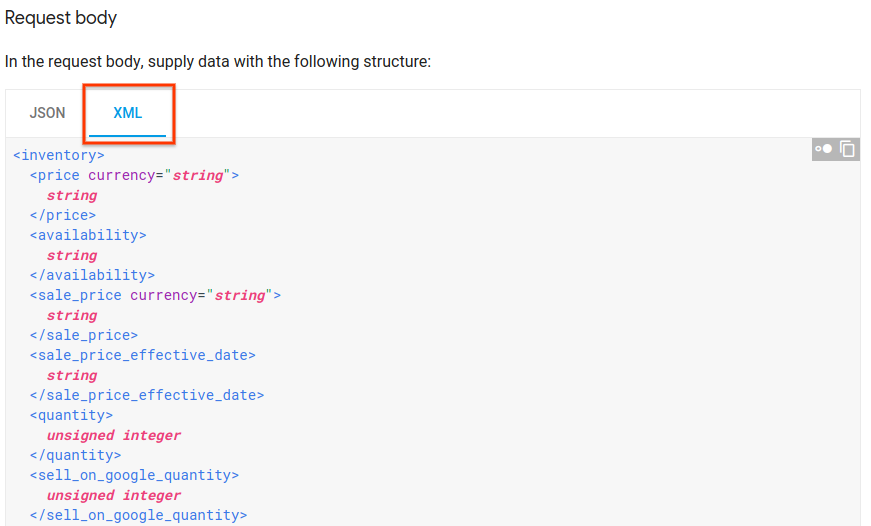The image size is (871, 526).
Task: Click the opening <sale_price_effective_date> tag
Action: [x=143, y=355]
